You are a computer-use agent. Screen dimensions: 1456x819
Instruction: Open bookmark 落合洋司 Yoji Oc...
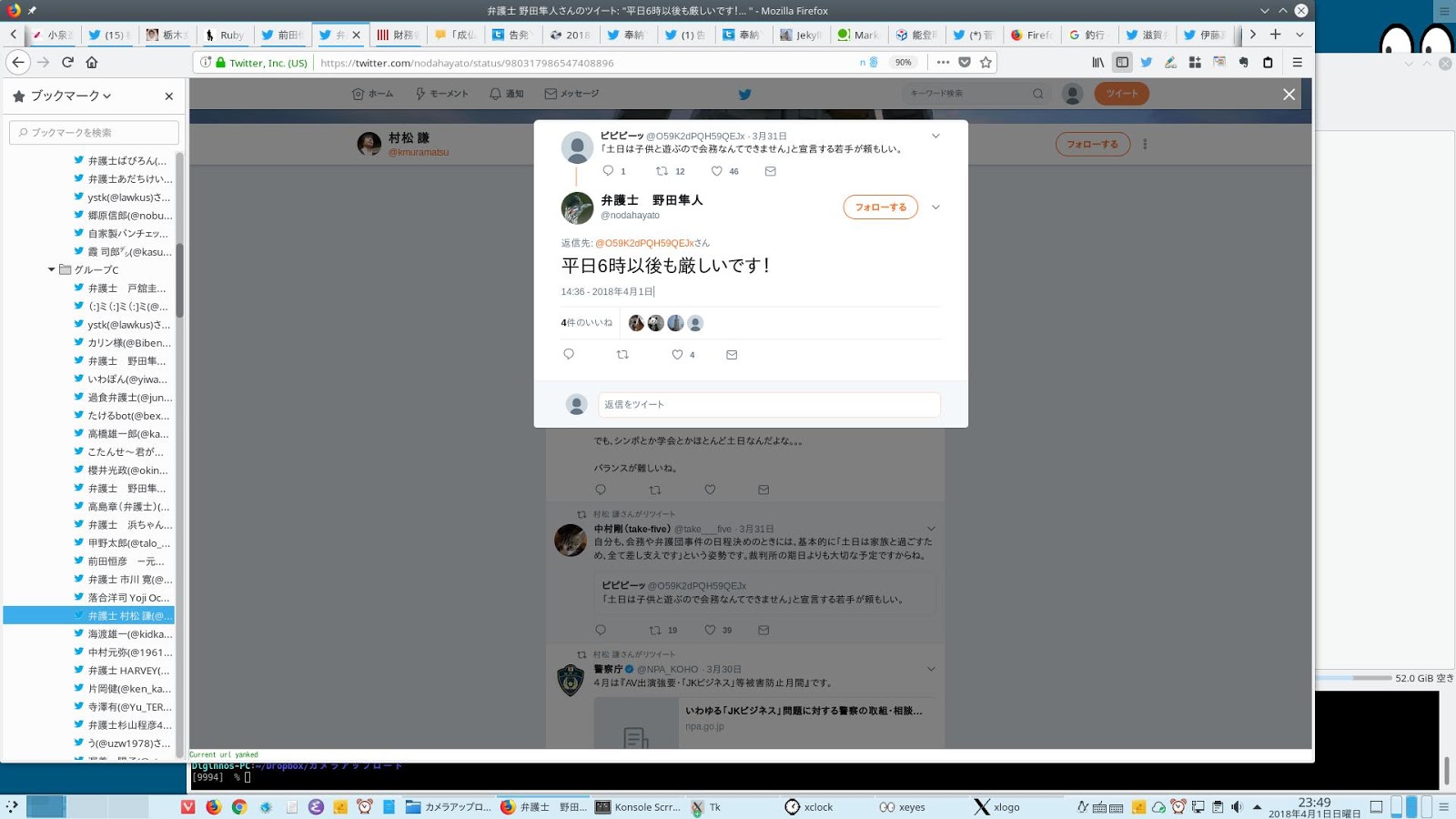(122, 598)
